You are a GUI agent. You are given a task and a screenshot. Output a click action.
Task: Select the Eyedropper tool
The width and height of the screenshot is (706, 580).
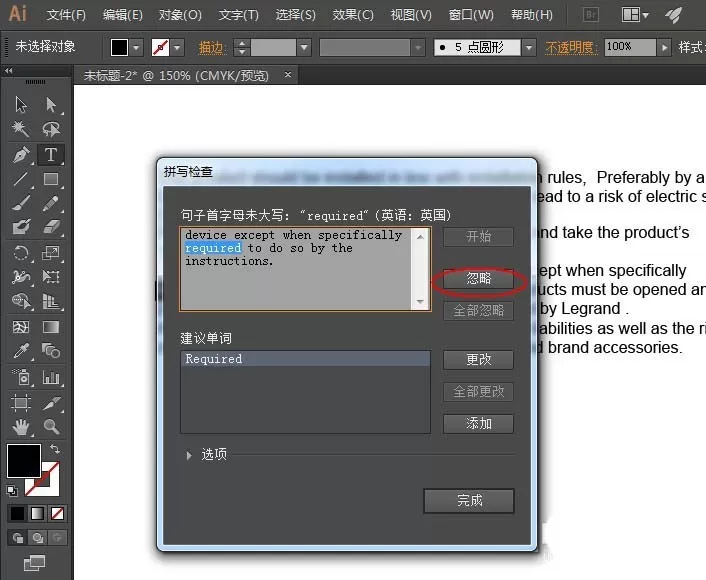click(x=21, y=350)
